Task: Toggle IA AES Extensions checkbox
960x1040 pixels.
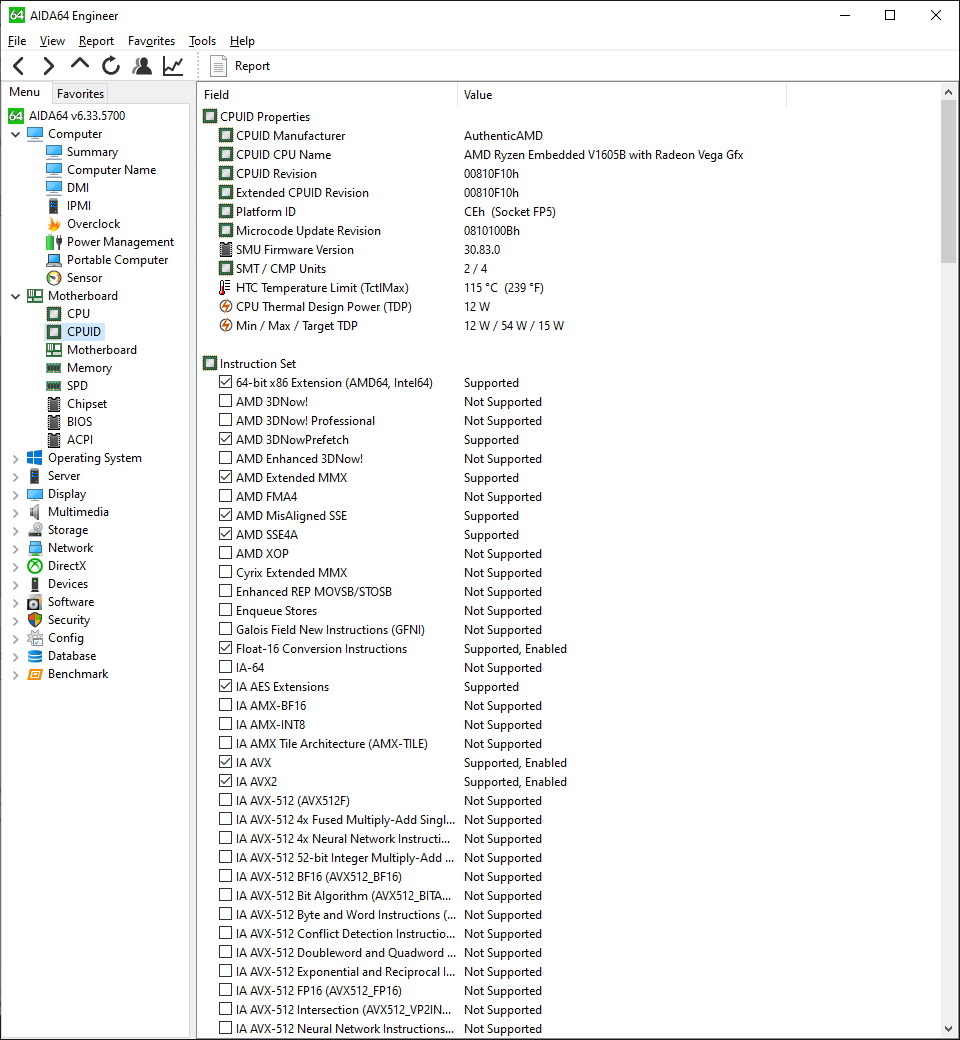Action: [226, 686]
